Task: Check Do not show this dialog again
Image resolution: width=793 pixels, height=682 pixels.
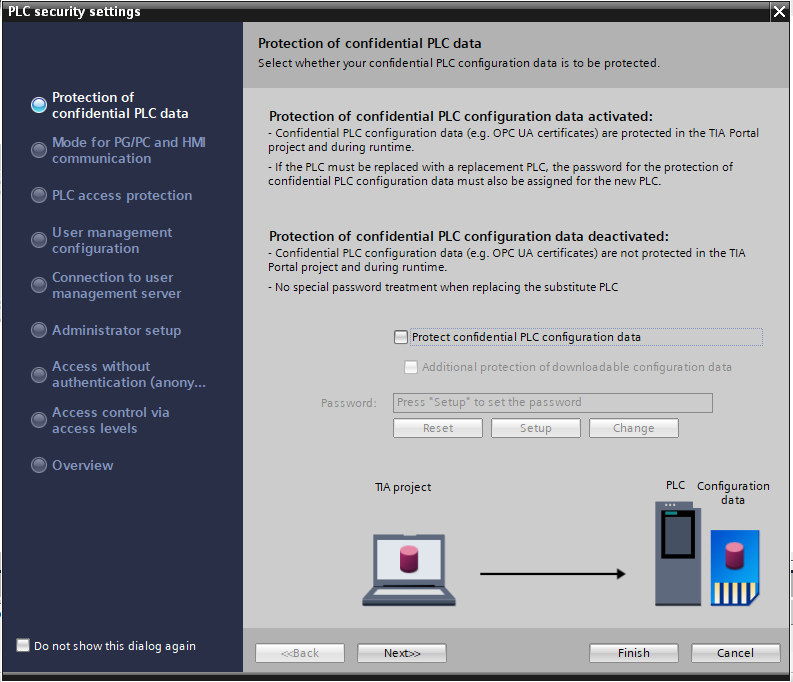Action: tap(23, 645)
